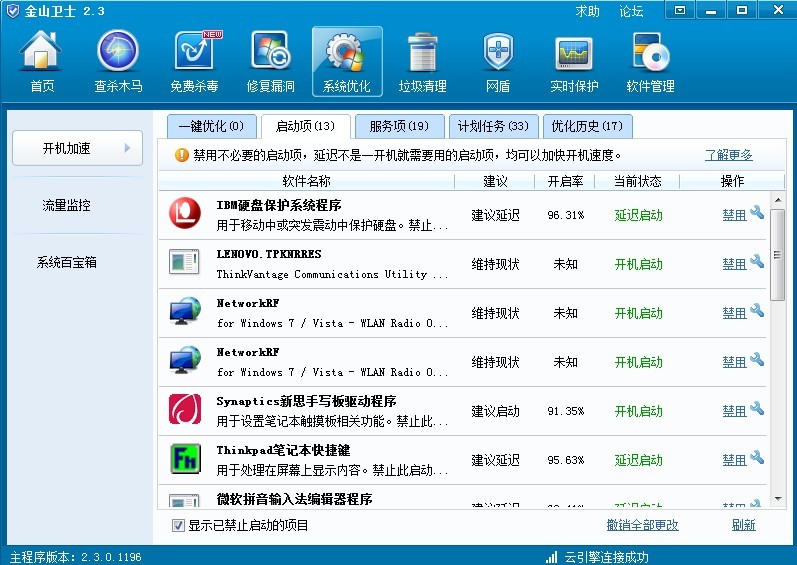Click 禁用 link for IBM硬盘保护系统程序
The height and width of the screenshot is (565, 797).
734,215
